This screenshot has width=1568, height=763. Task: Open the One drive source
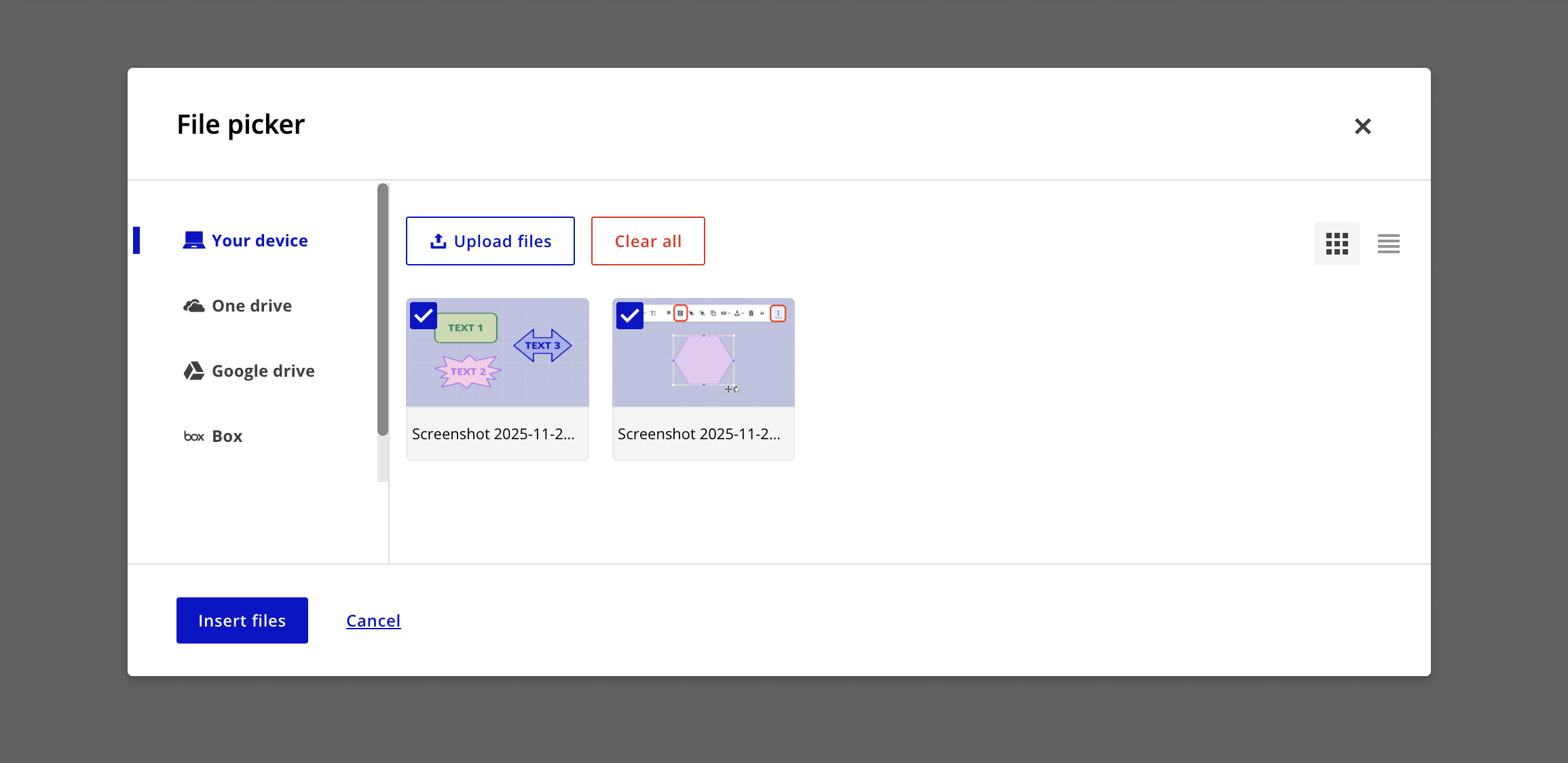pos(252,305)
